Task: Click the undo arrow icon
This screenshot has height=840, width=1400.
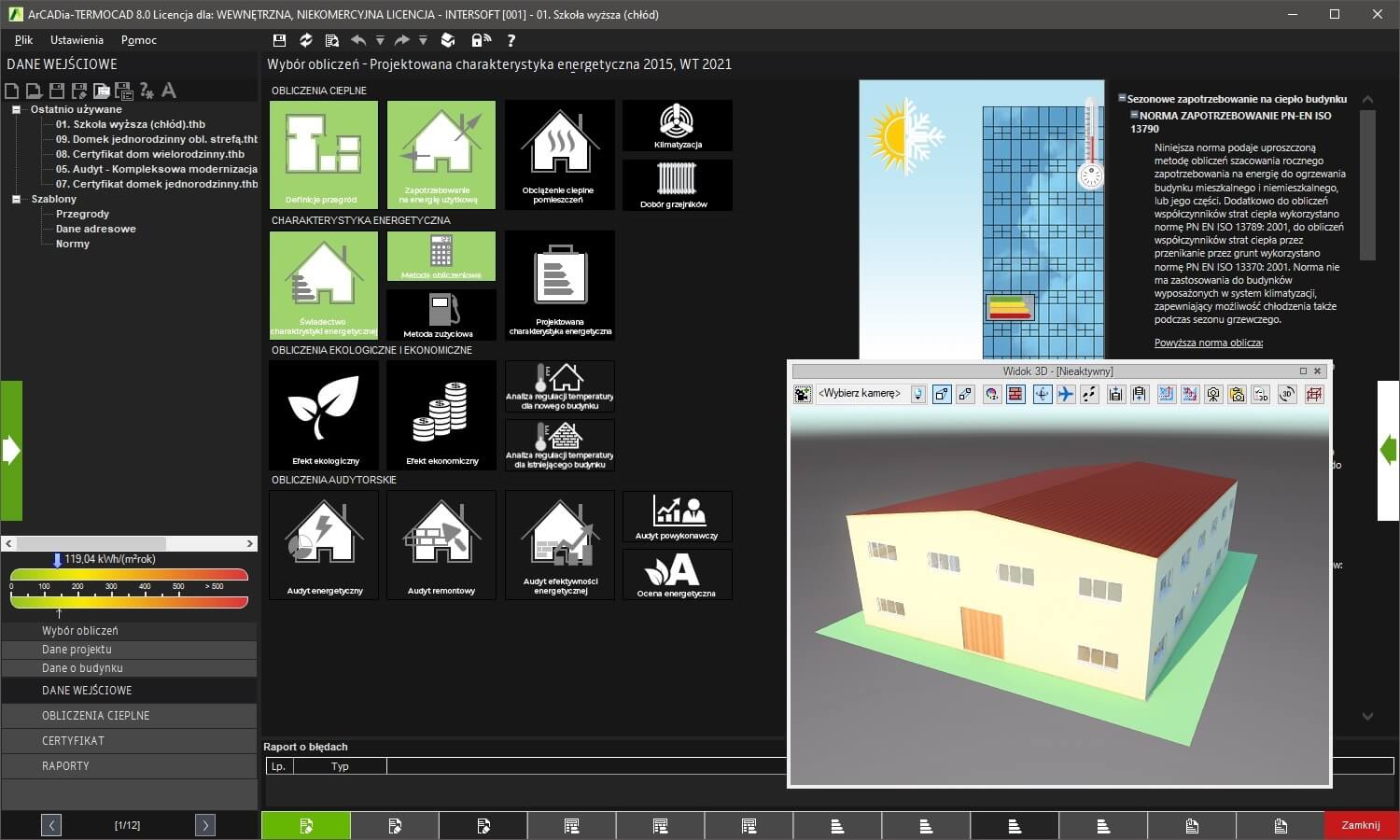Action: tap(358, 40)
